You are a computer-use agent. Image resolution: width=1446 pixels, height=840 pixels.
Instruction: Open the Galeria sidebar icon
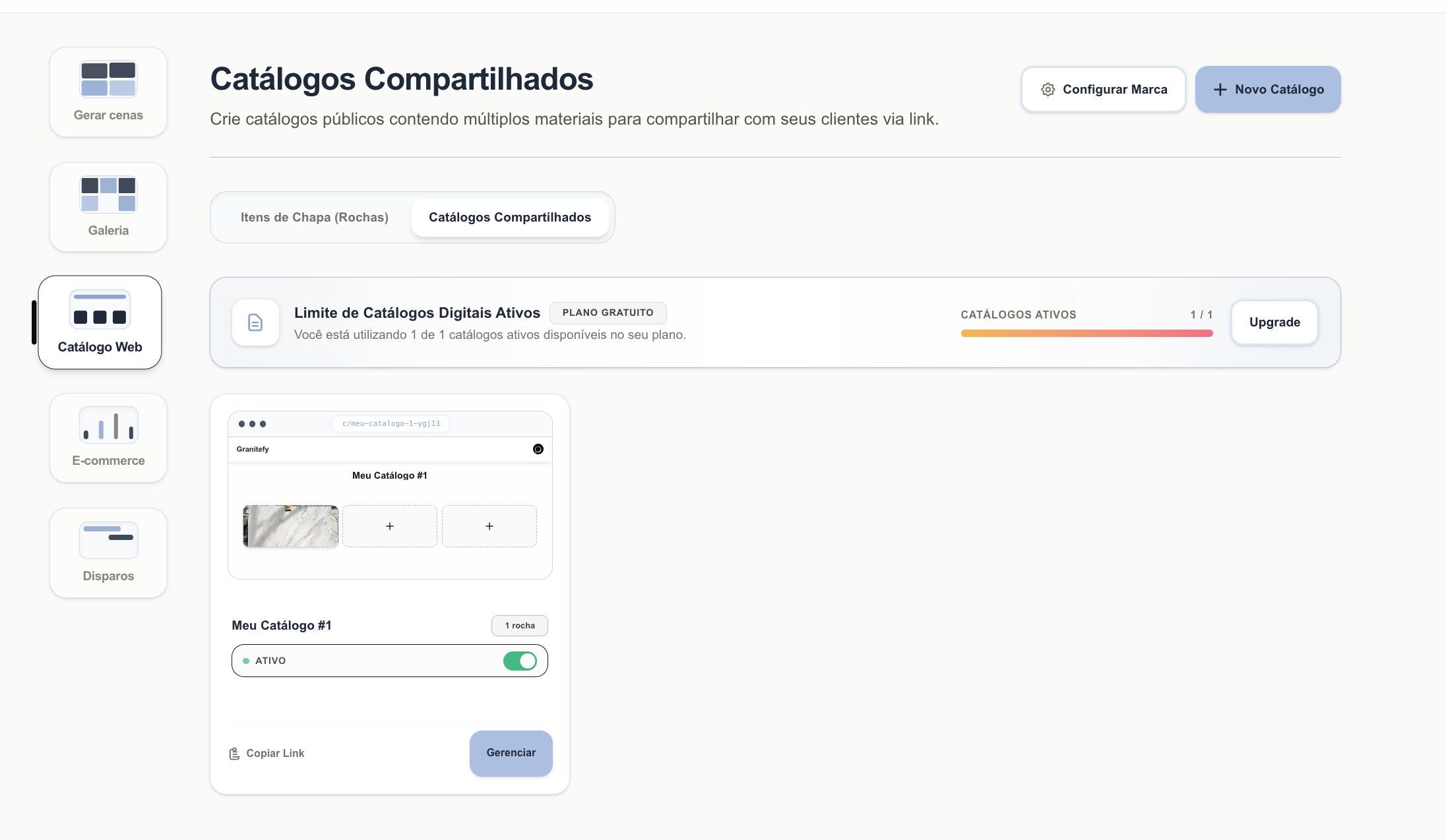point(108,207)
